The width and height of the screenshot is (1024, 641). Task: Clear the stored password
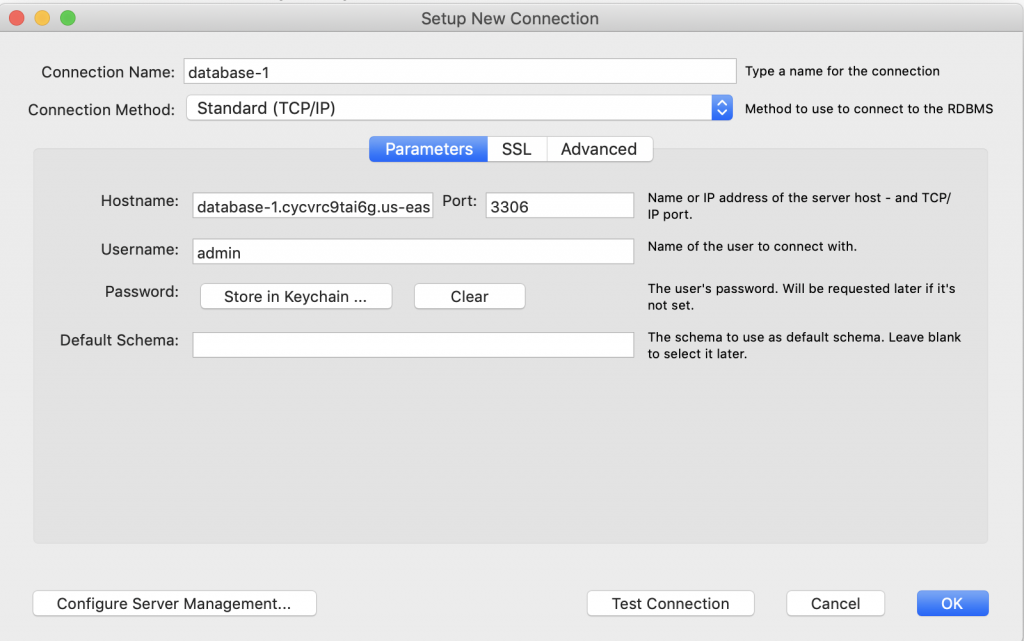(x=470, y=296)
